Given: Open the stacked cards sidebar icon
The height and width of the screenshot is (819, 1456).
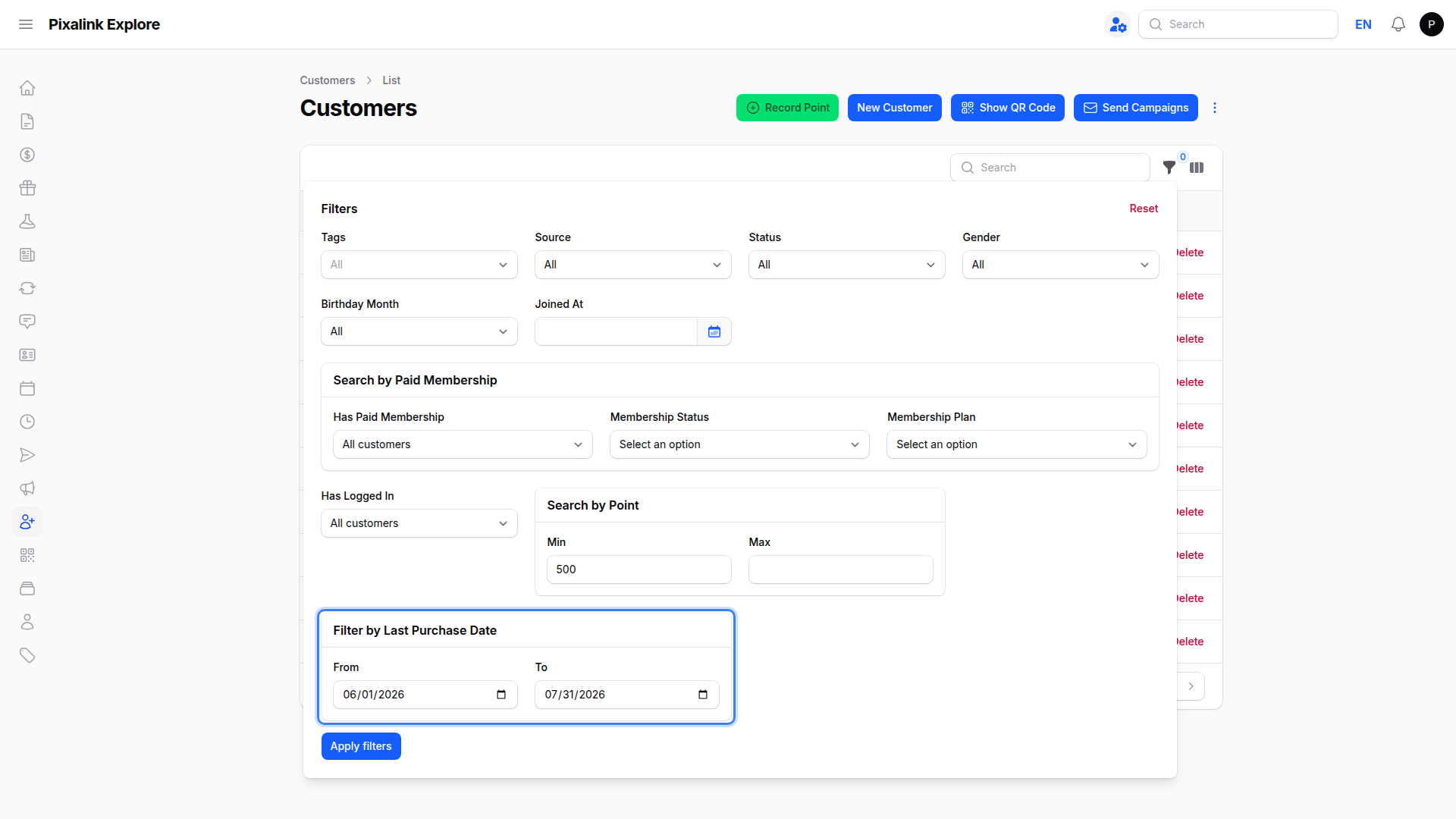Looking at the screenshot, I should point(27,588).
